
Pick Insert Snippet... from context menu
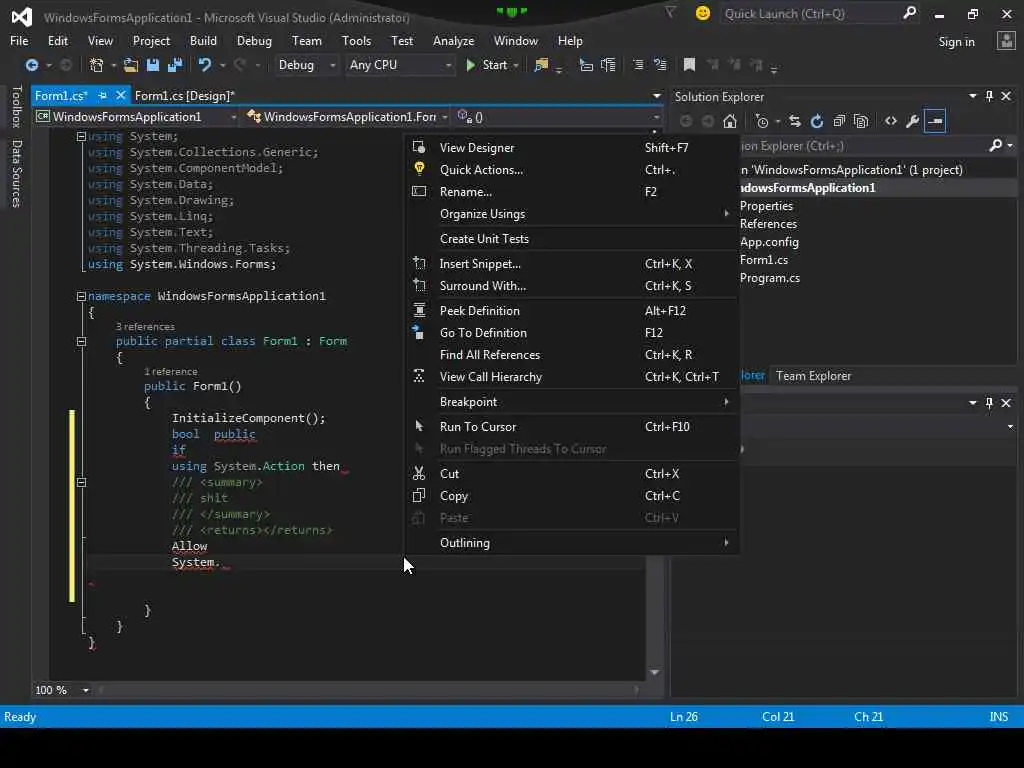[x=572, y=263]
